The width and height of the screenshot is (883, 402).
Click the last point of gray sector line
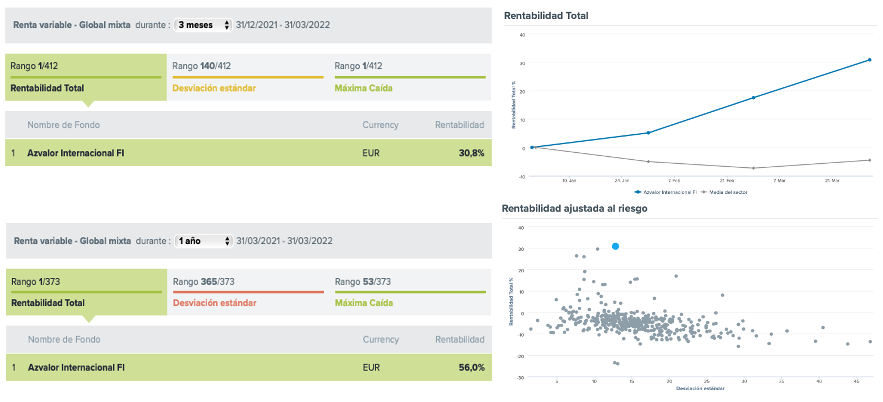870,160
